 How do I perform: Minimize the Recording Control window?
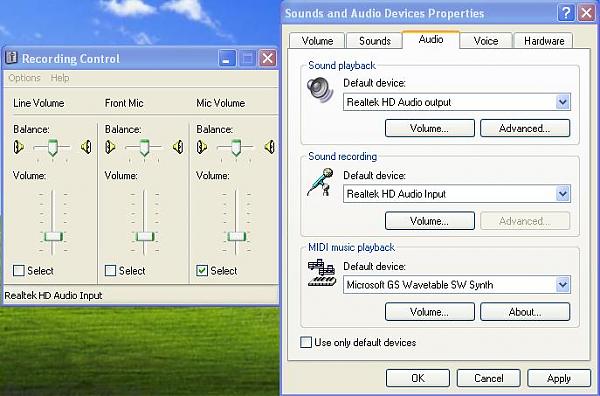tap(227, 59)
